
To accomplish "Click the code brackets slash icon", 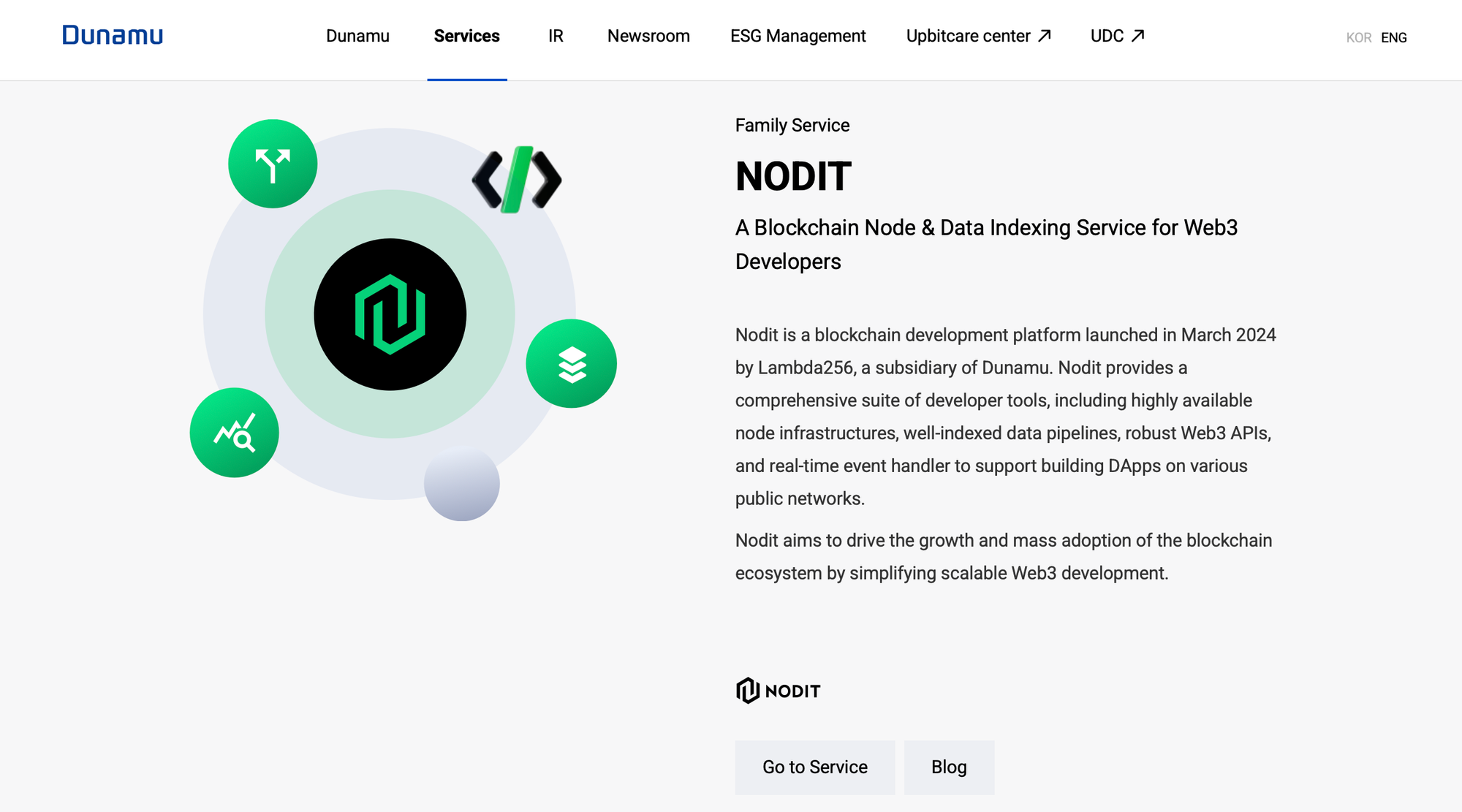I will tap(517, 180).
